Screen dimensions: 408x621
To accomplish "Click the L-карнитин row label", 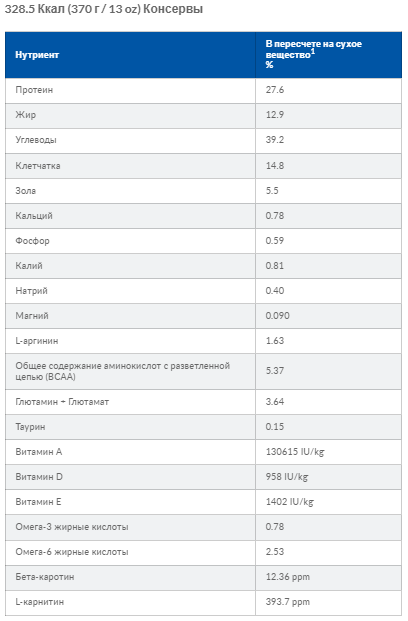I will [x=40, y=602].
